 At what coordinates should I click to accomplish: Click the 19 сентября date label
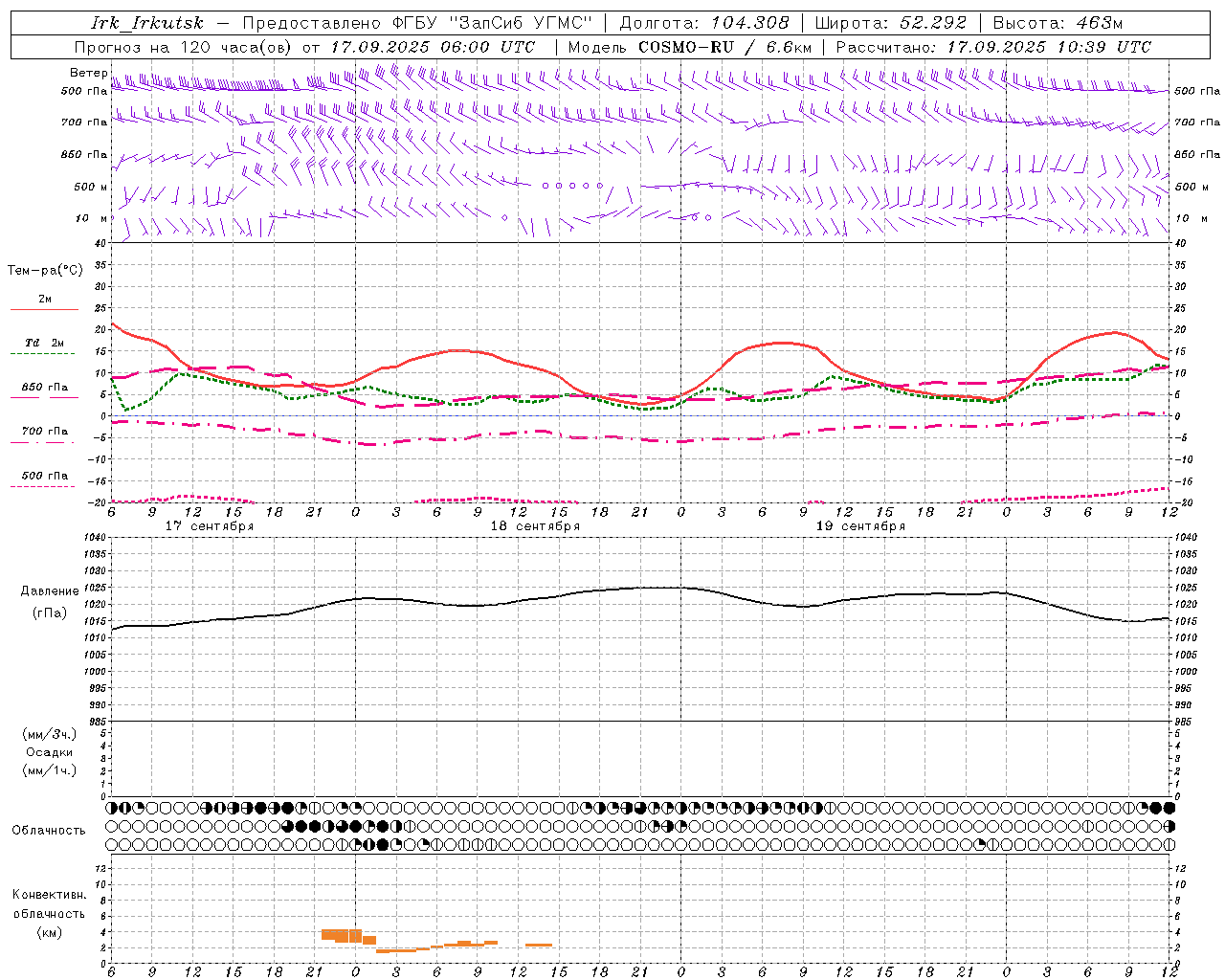pos(860,525)
